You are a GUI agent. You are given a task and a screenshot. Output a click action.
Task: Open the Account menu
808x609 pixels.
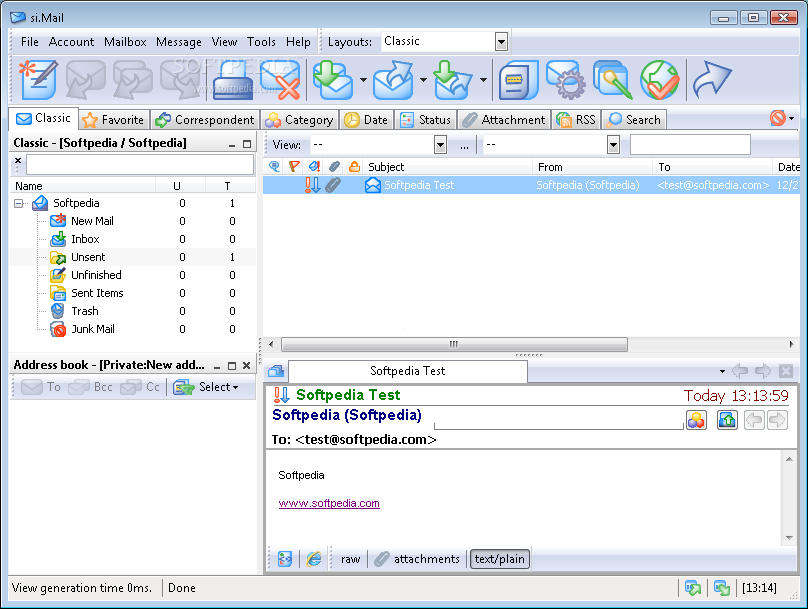point(71,42)
